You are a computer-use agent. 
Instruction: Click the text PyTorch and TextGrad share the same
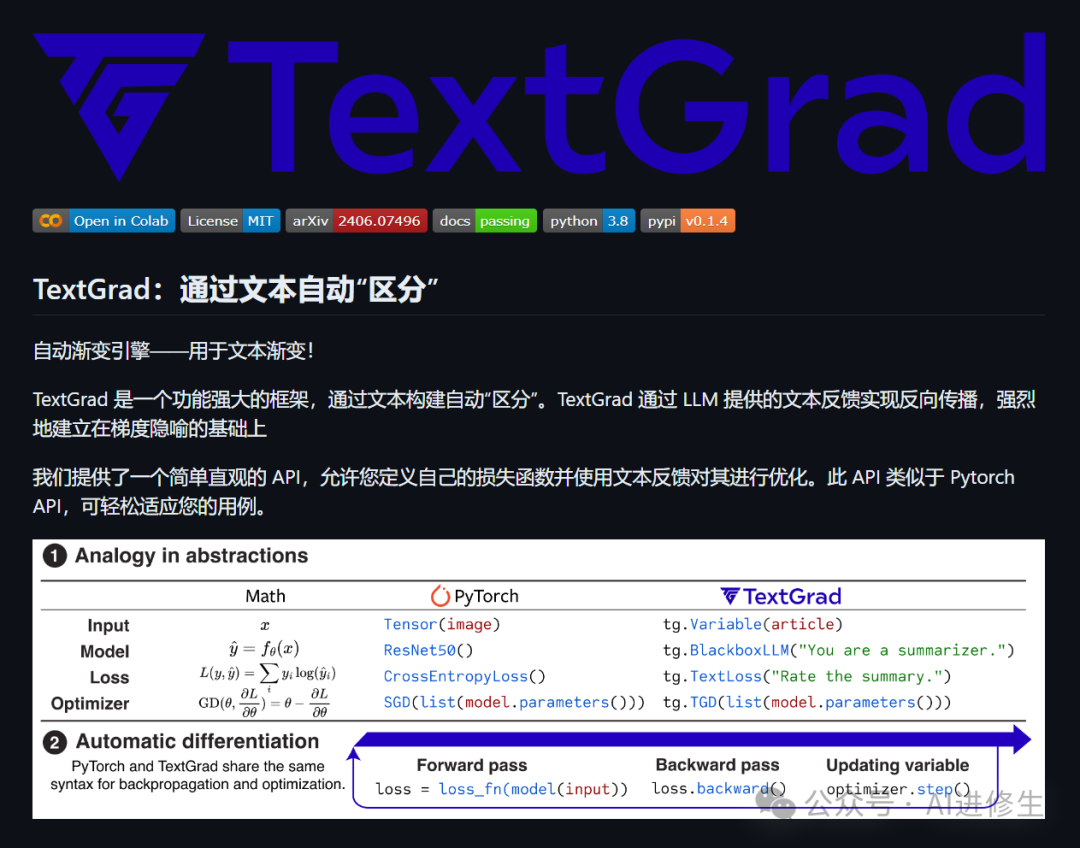tap(198, 766)
